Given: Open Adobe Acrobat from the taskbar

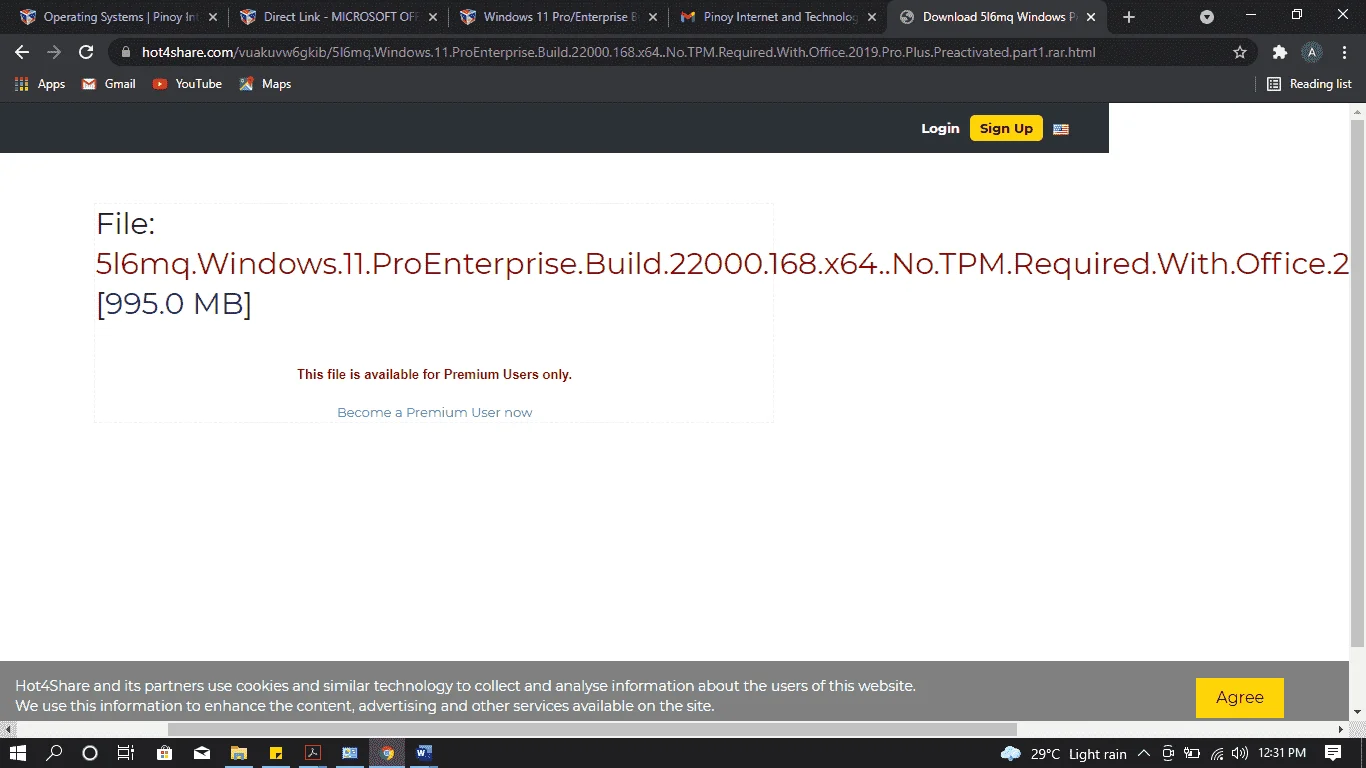Looking at the screenshot, I should (313, 753).
